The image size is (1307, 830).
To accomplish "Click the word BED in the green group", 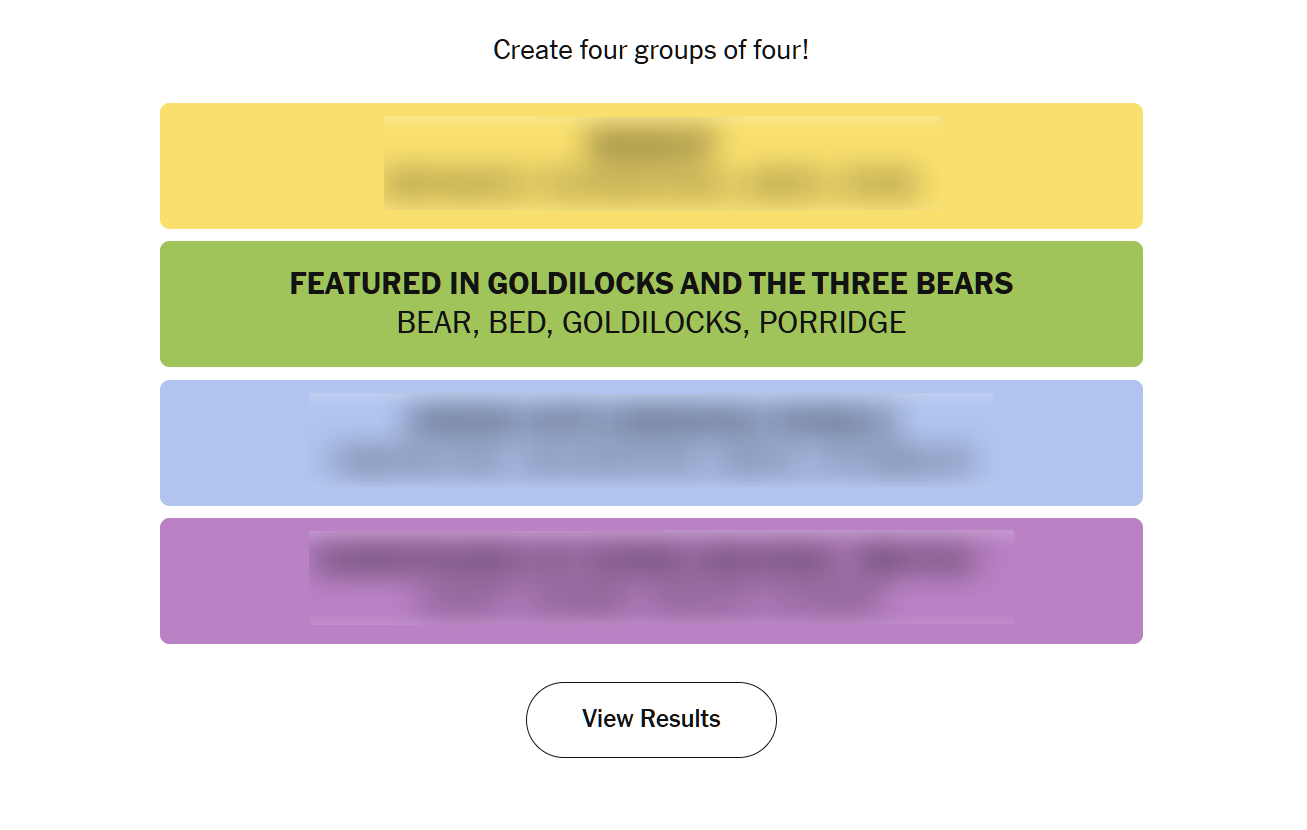I will (518, 323).
